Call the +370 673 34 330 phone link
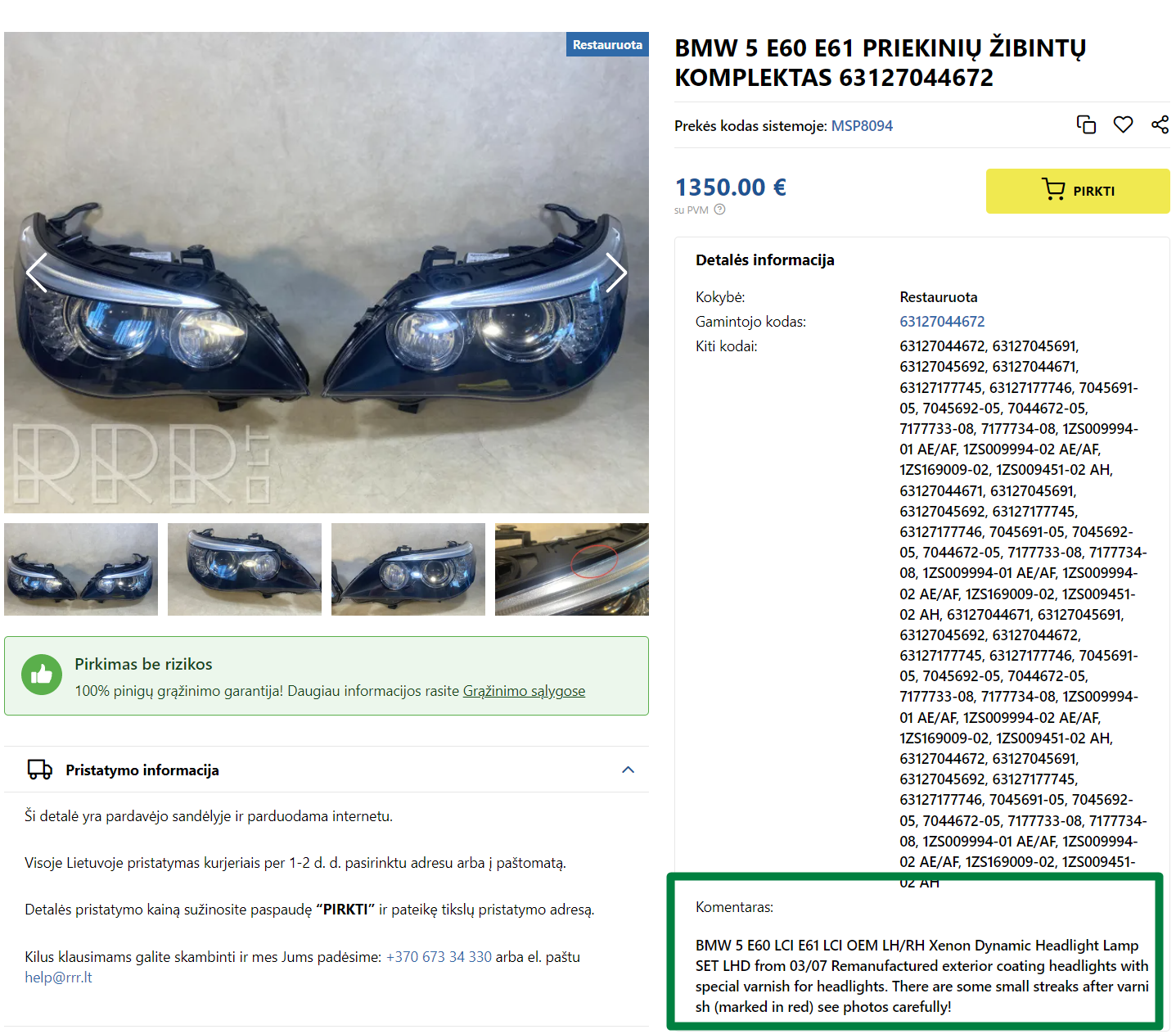1176x1034 pixels. (439, 957)
